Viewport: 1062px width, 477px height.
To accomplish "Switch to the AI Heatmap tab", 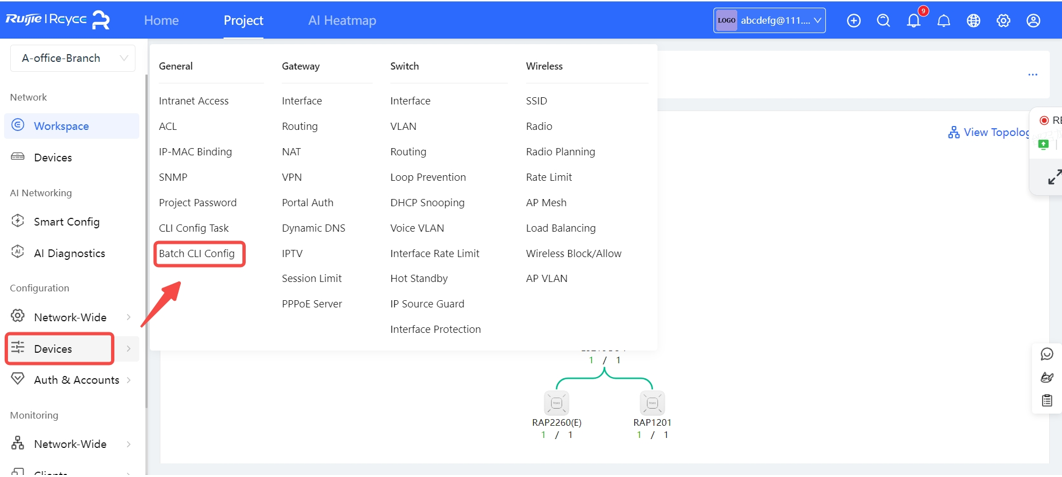I will tap(342, 20).
